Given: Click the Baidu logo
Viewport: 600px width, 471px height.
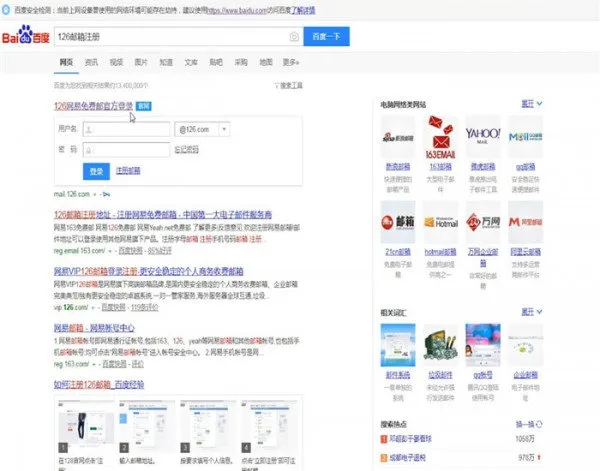Looking at the screenshot, I should coord(26,35).
